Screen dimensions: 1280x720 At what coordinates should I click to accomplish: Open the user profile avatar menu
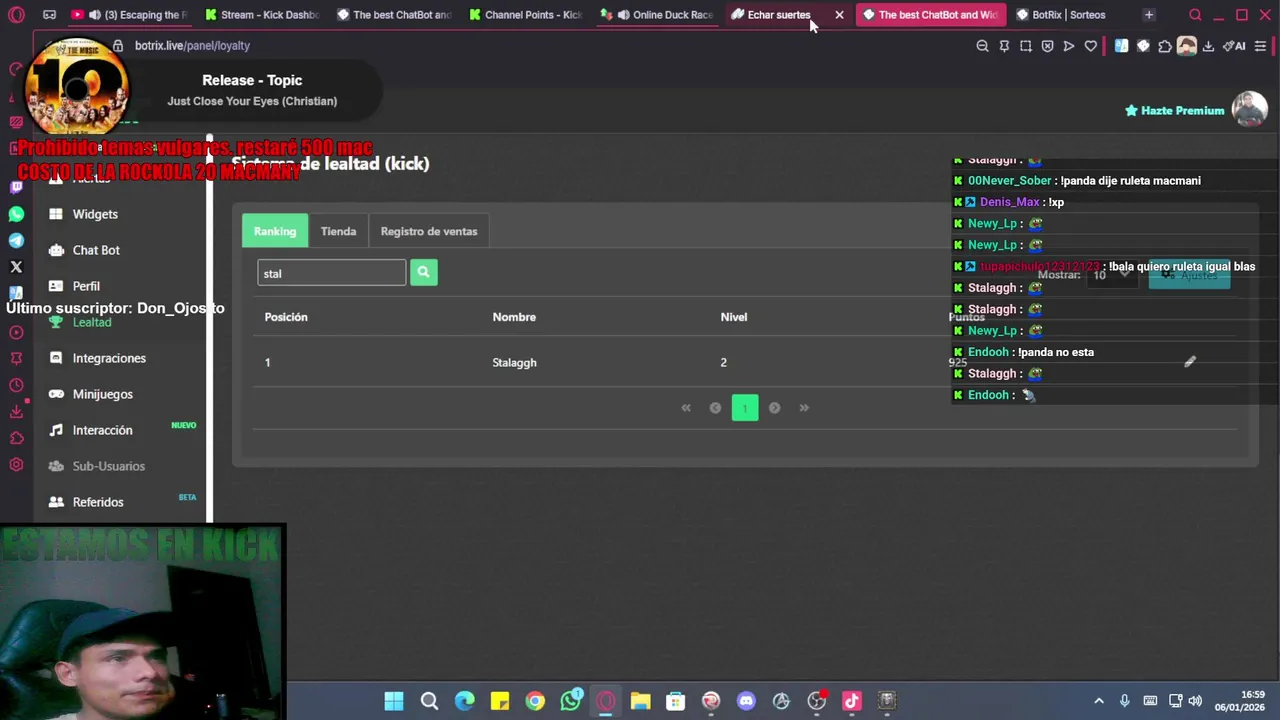[x=1249, y=109]
